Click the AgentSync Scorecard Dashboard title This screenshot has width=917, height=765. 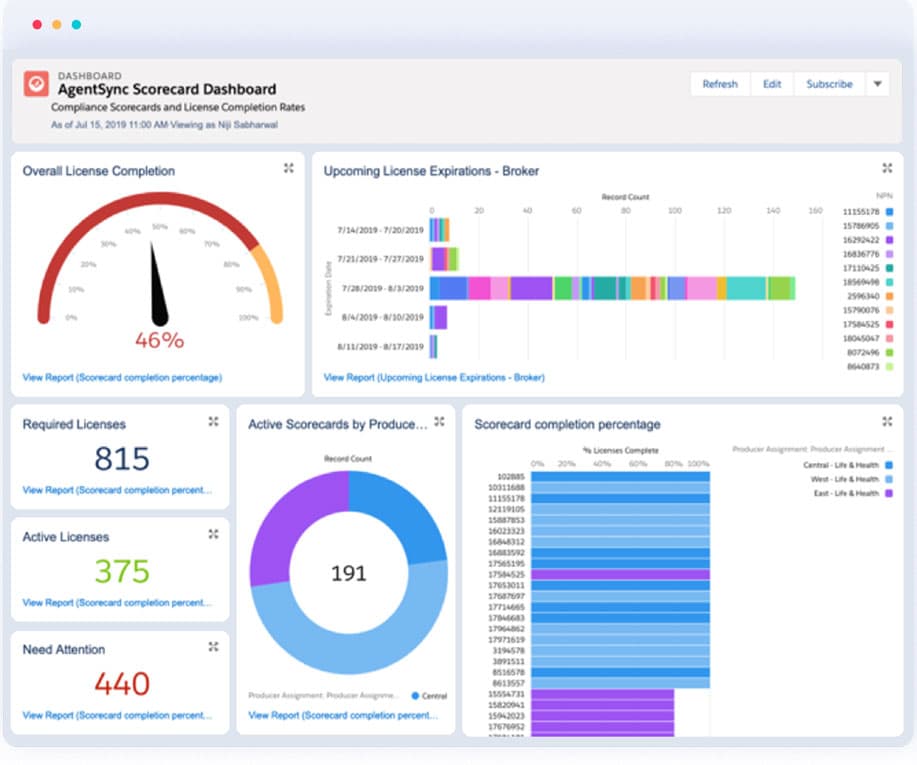click(x=167, y=89)
